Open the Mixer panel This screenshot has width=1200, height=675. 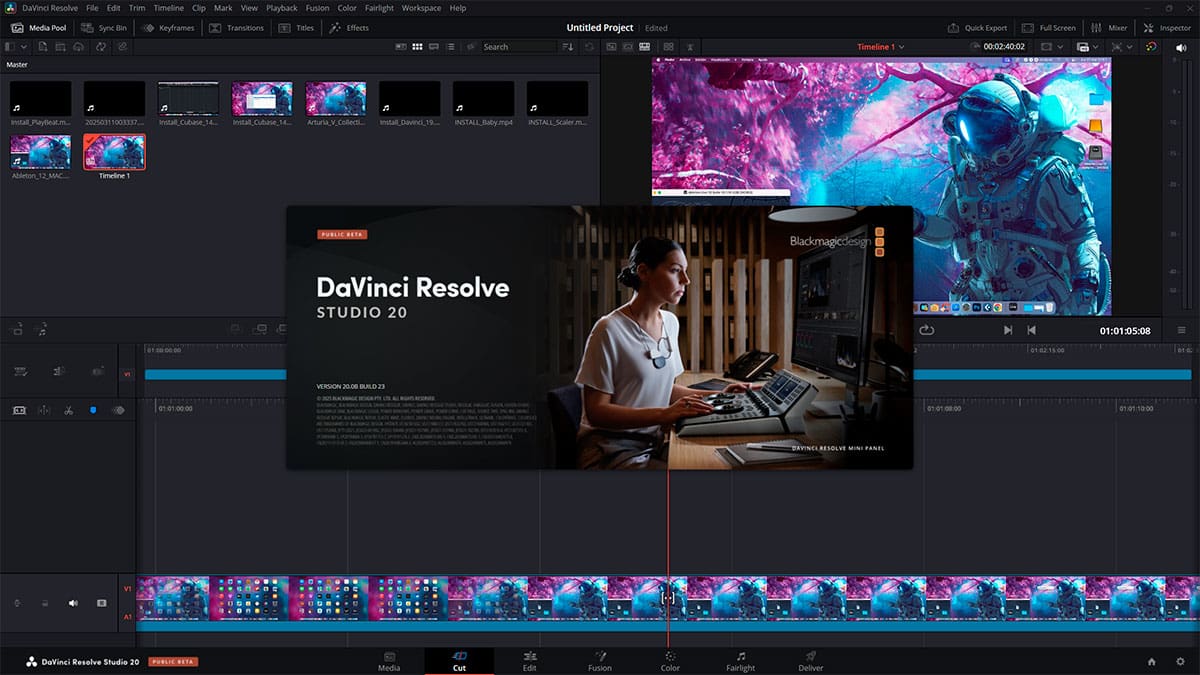tap(1109, 28)
